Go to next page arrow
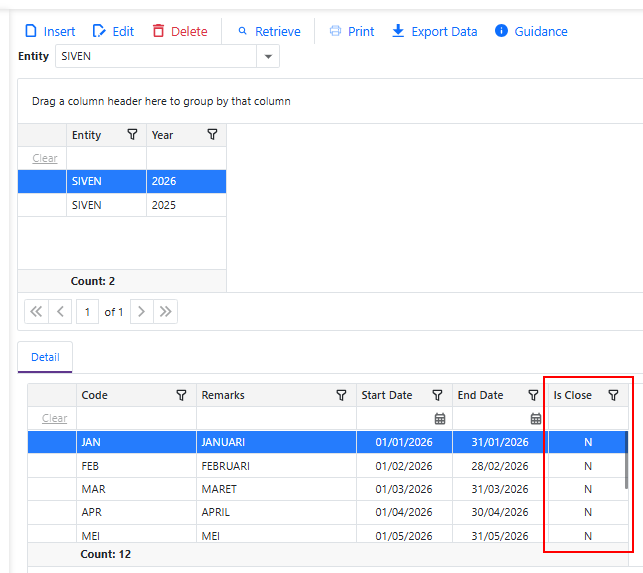Image resolution: width=643 pixels, height=573 pixels. (x=141, y=312)
